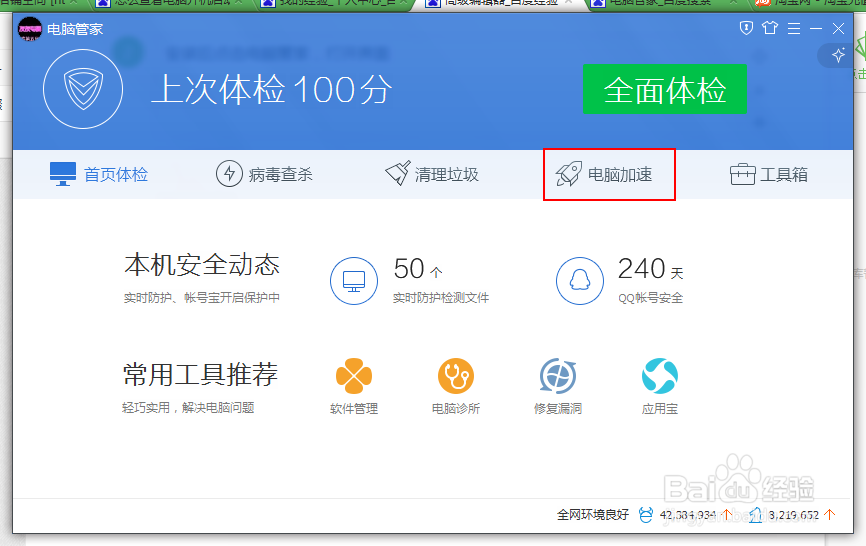
Task: Click the 电脑管家 title text
Action: [75, 29]
